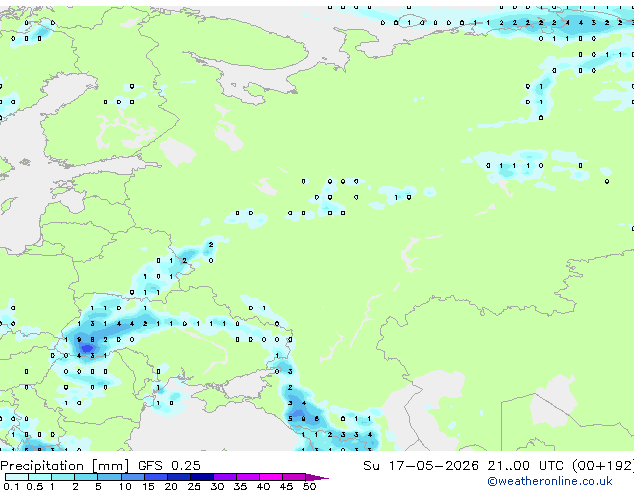The width and height of the screenshot is (634, 490).
Task: Click the 'GFS 0.25' model label
Action: click(x=169, y=466)
